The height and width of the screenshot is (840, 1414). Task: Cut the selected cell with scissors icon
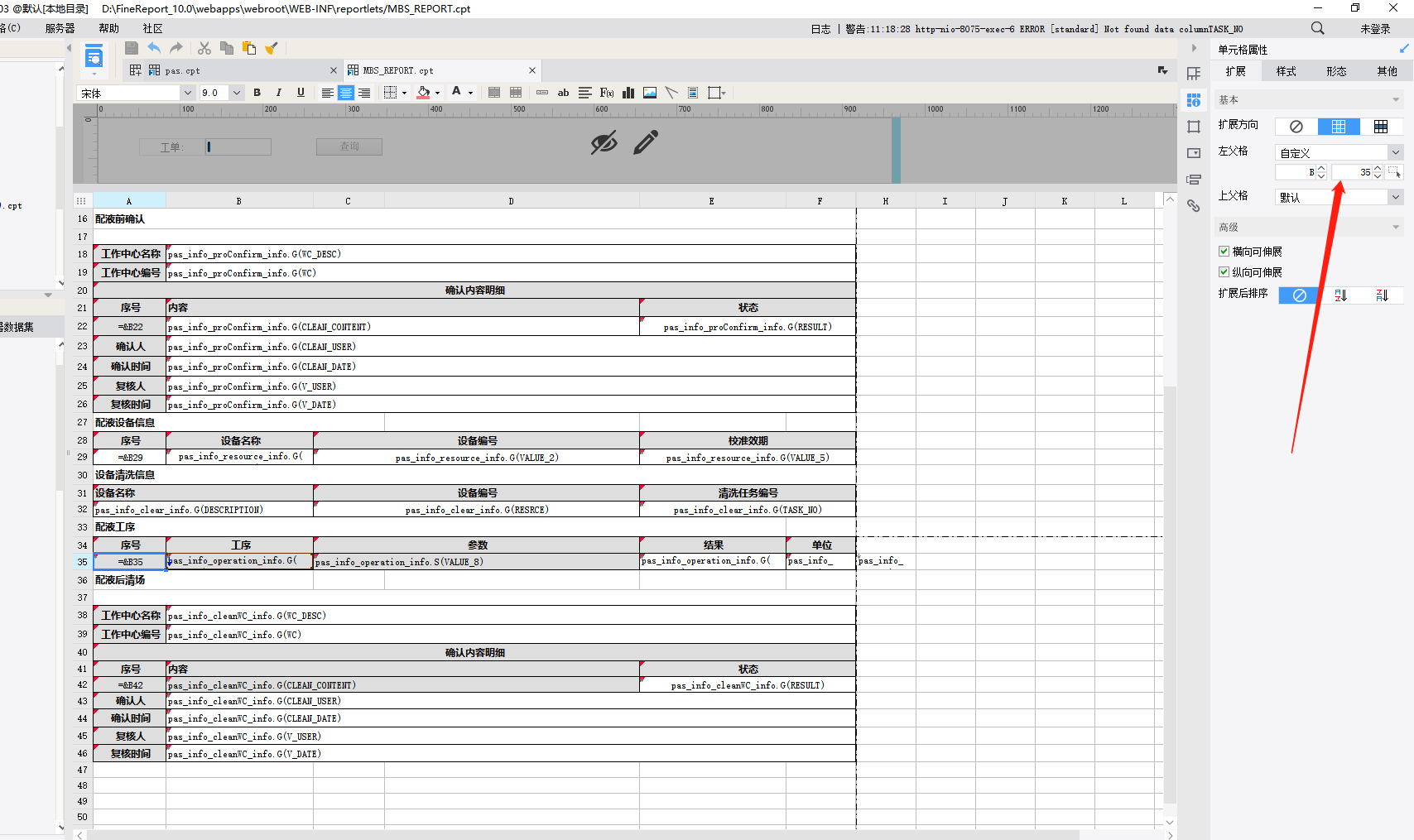click(x=204, y=48)
